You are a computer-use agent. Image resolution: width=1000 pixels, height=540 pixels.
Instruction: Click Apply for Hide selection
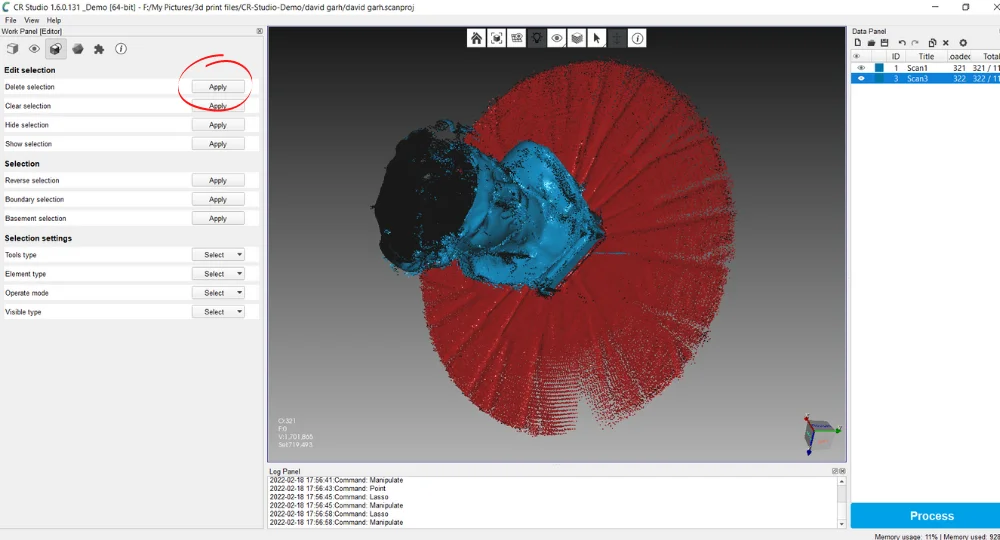pos(218,125)
